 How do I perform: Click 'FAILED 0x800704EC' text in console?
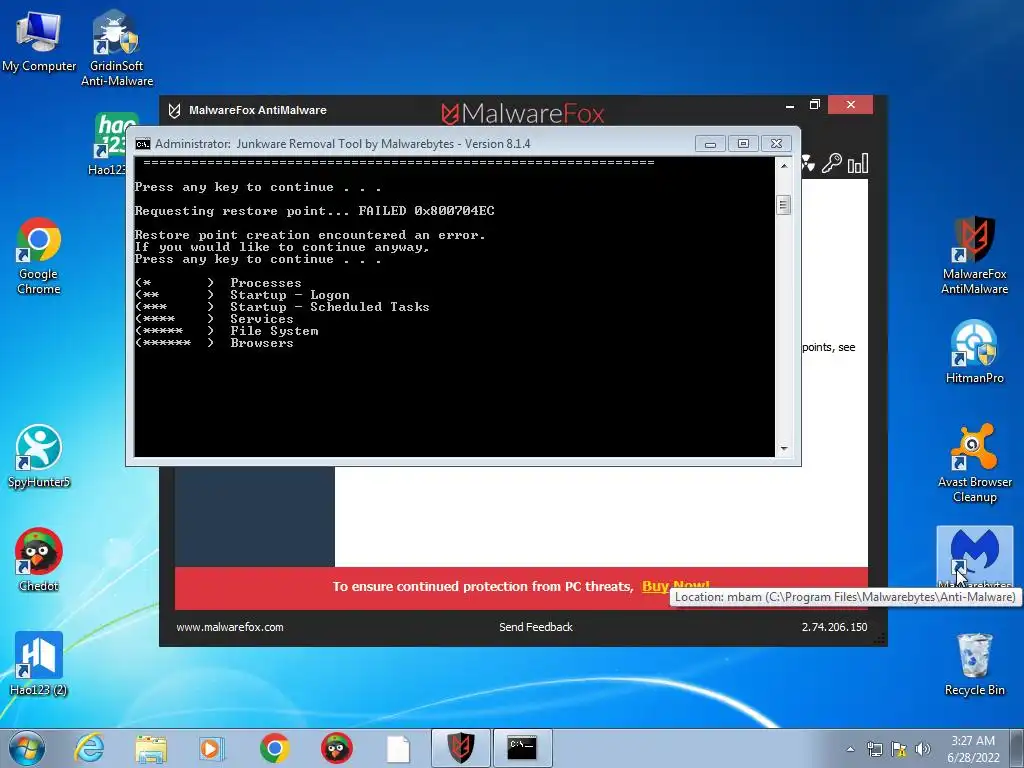(426, 211)
